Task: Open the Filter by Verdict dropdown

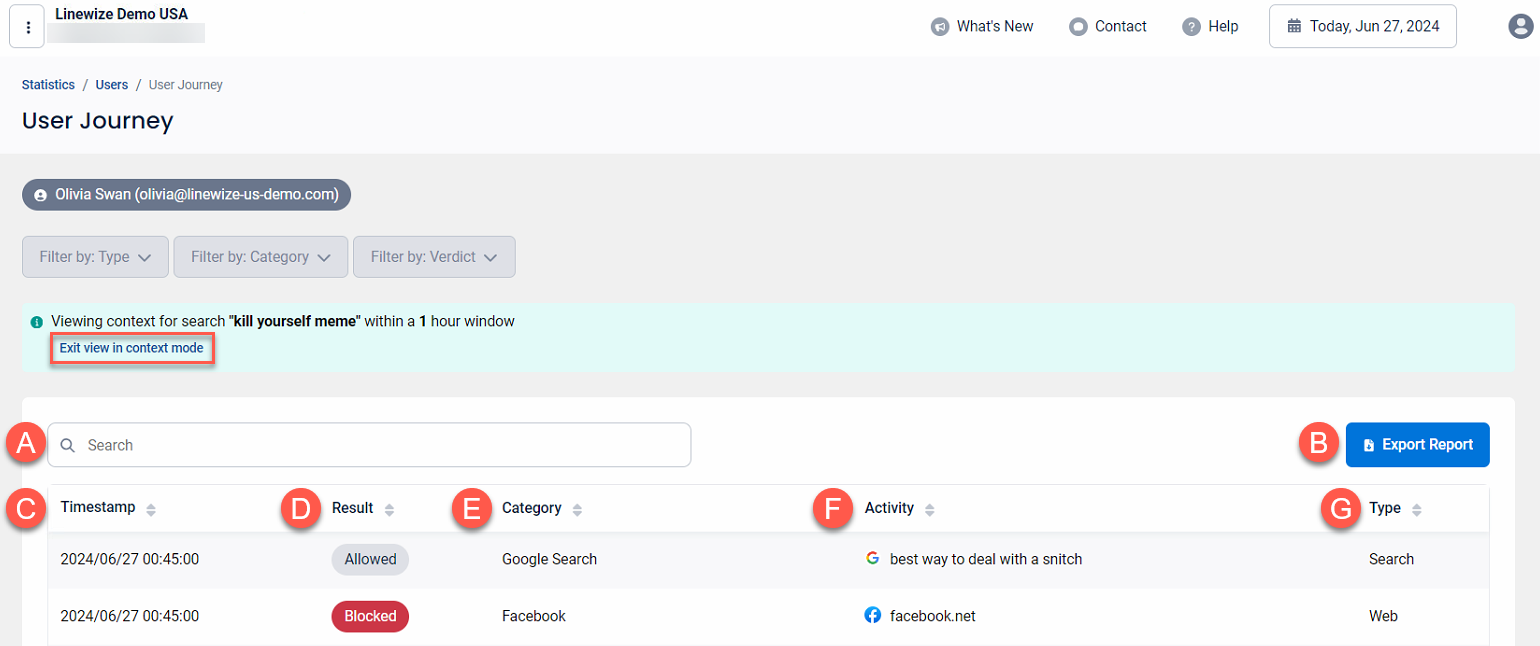Action: (x=433, y=256)
